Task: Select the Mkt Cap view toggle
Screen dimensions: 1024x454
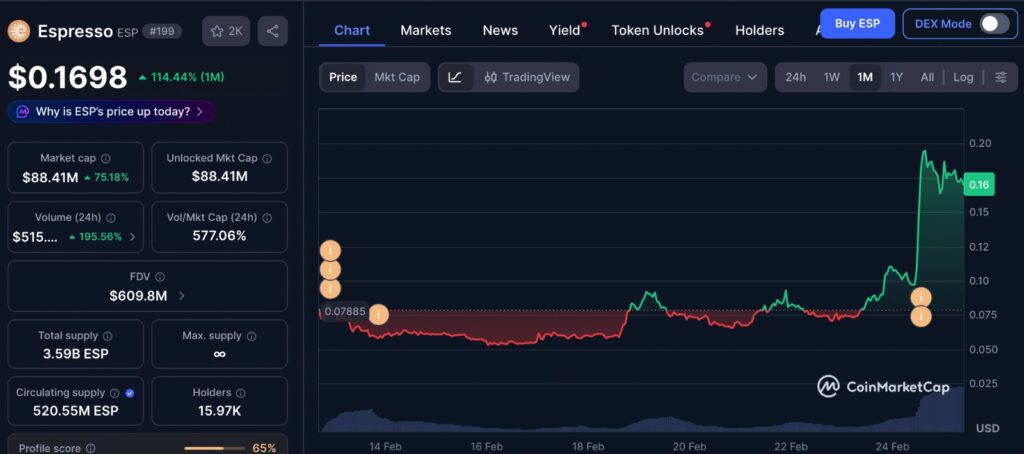Action: point(397,77)
